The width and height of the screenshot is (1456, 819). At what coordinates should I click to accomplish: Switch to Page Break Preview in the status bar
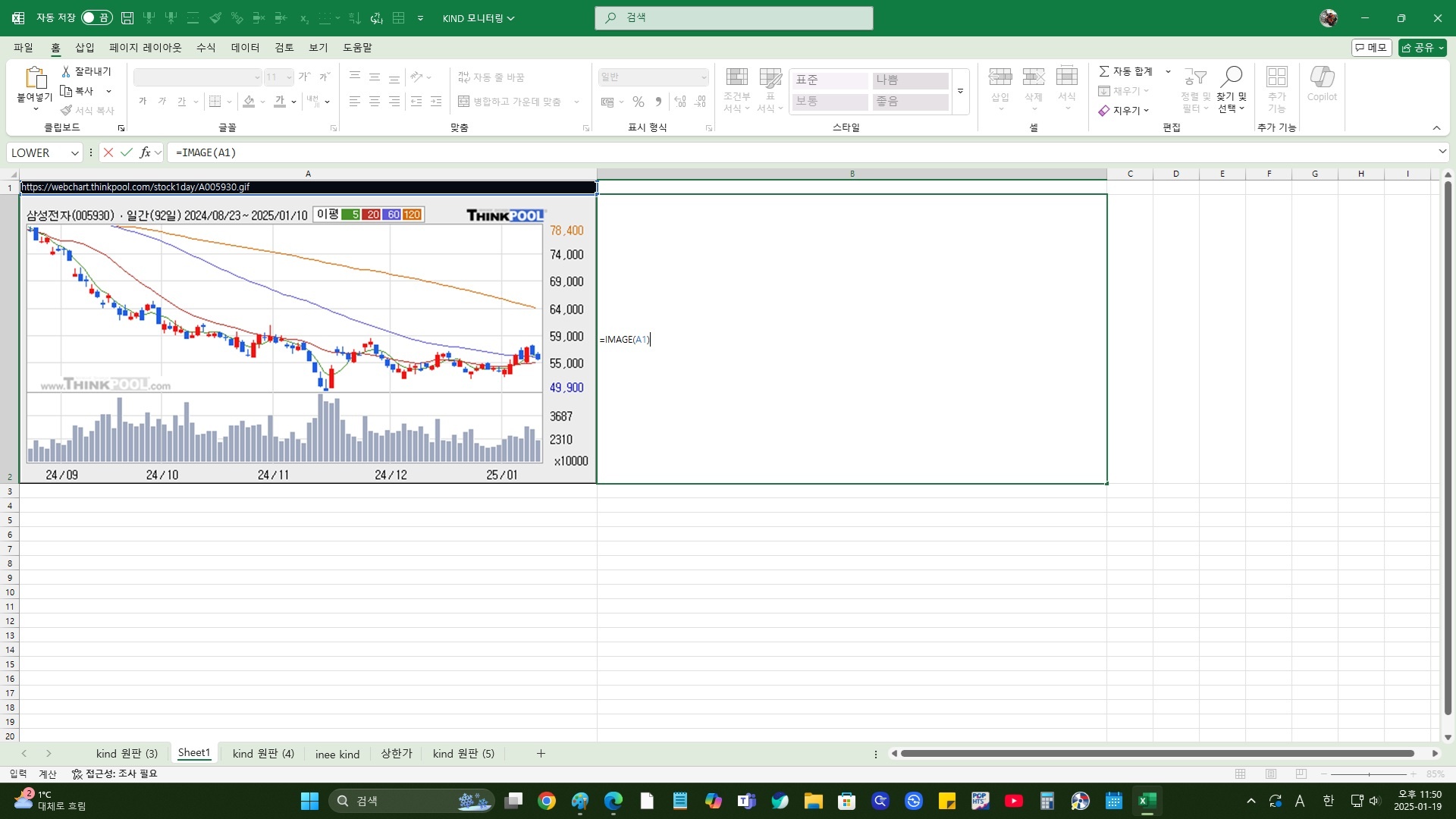[1301, 774]
